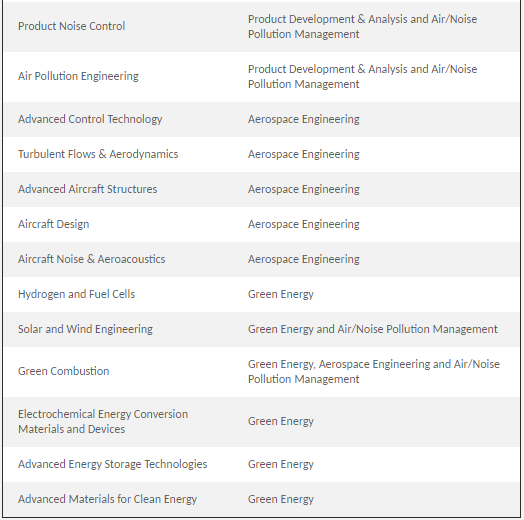Click Green Energy beside Advanced Energy Storage Technologies
This screenshot has width=524, height=520.
pyautogui.click(x=281, y=464)
